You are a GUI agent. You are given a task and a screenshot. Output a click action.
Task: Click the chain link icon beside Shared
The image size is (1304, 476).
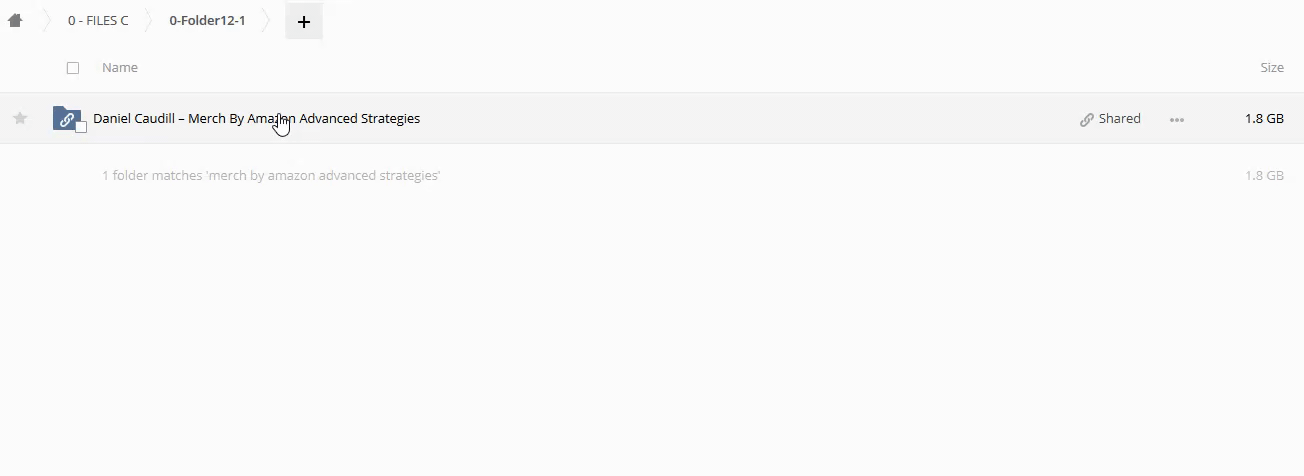(x=1087, y=119)
